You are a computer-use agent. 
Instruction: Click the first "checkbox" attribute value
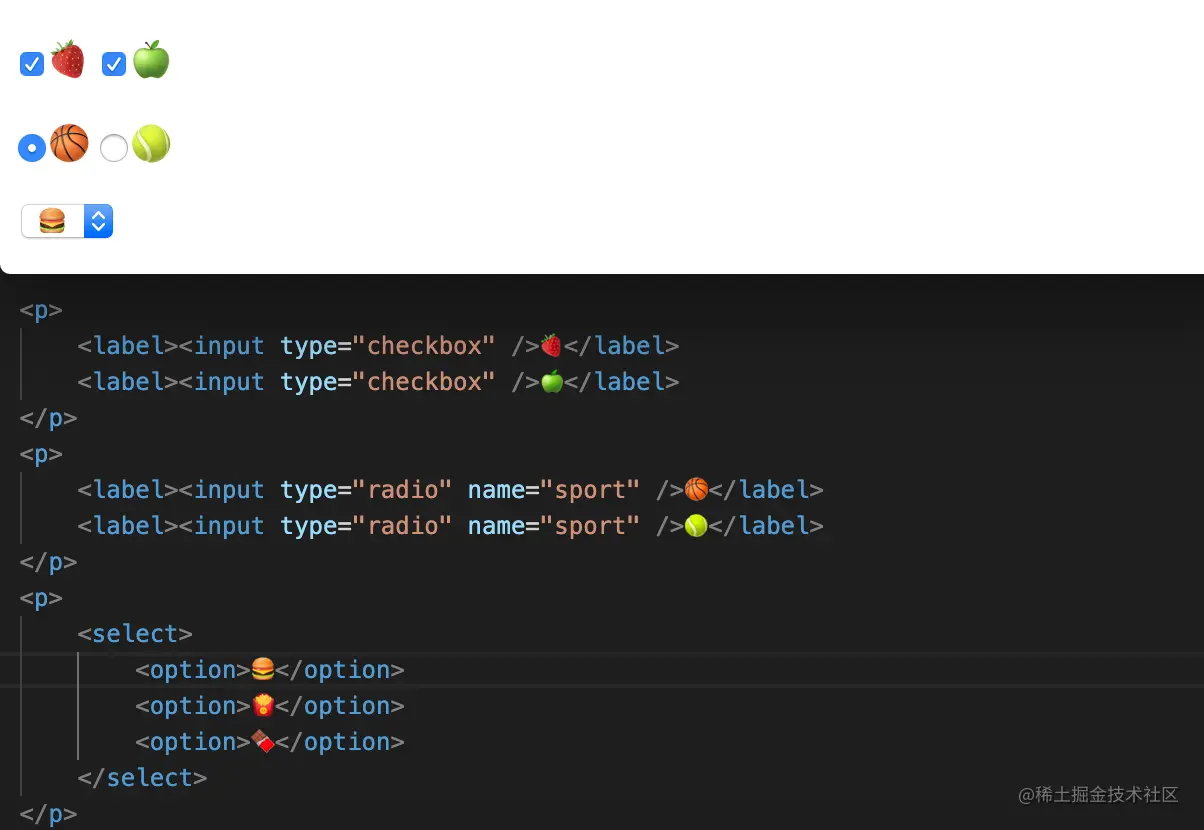[424, 345]
